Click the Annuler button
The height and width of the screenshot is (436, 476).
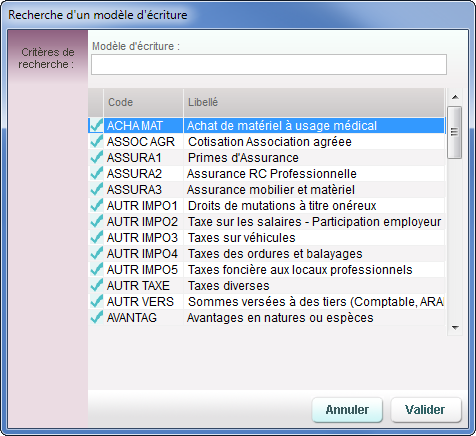[x=347, y=410]
